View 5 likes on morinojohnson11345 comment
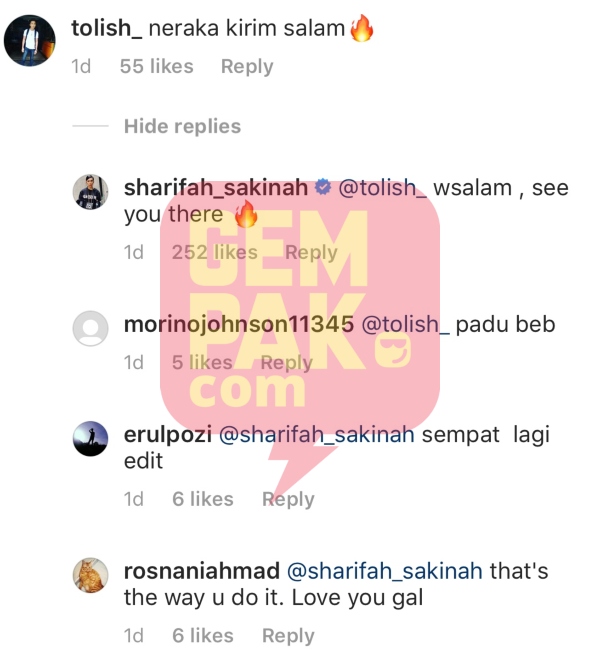600x650 pixels. pos(202,363)
